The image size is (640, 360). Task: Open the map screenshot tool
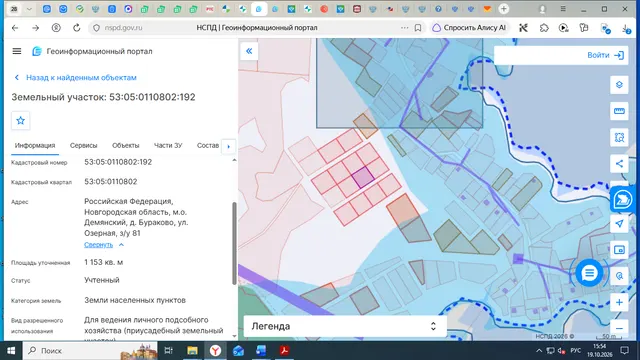619,250
